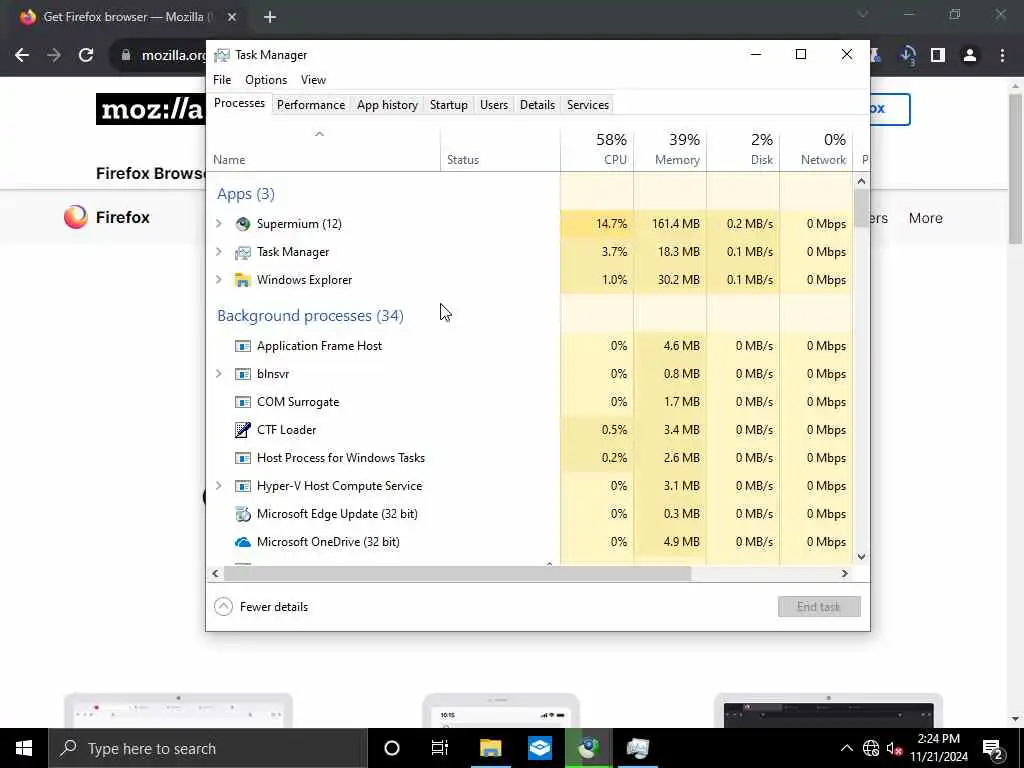The image size is (1024, 768).
Task: Click the Supermium memory value 161.4 MB
Action: click(675, 224)
